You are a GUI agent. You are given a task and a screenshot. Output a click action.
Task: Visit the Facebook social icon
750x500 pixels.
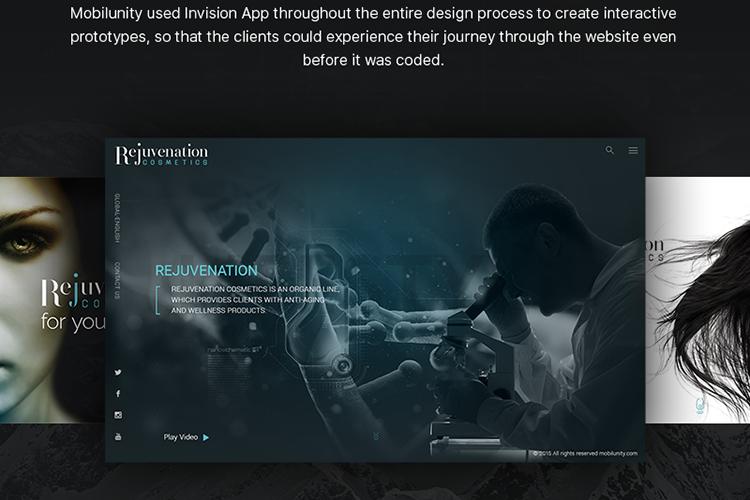click(118, 393)
